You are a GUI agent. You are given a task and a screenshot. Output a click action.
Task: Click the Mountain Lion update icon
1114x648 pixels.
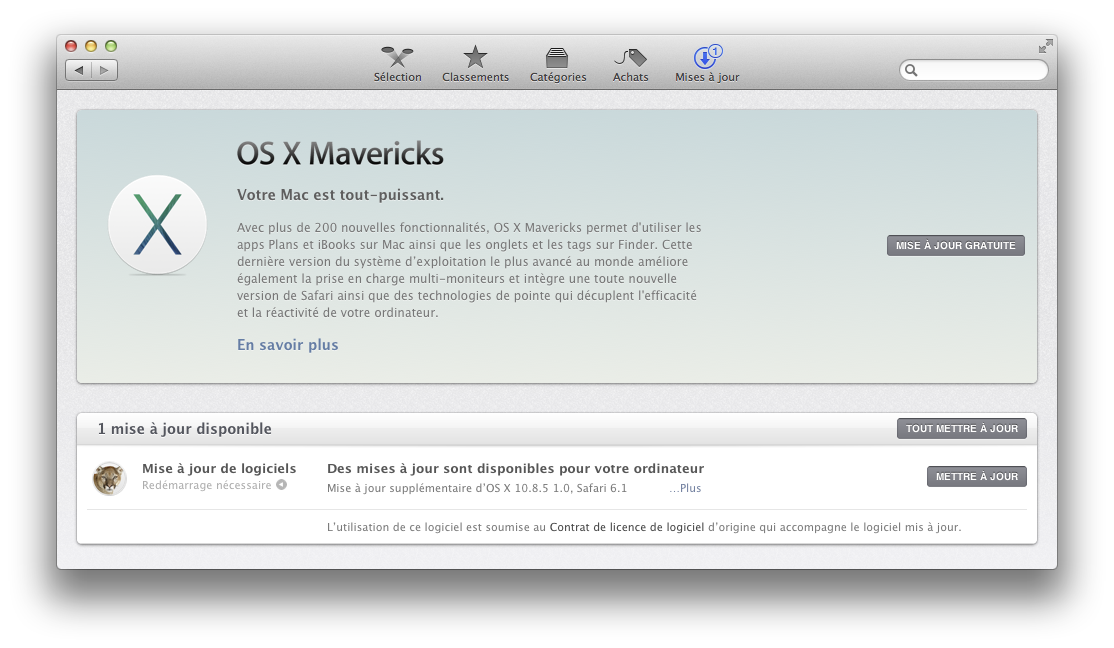tap(109, 478)
